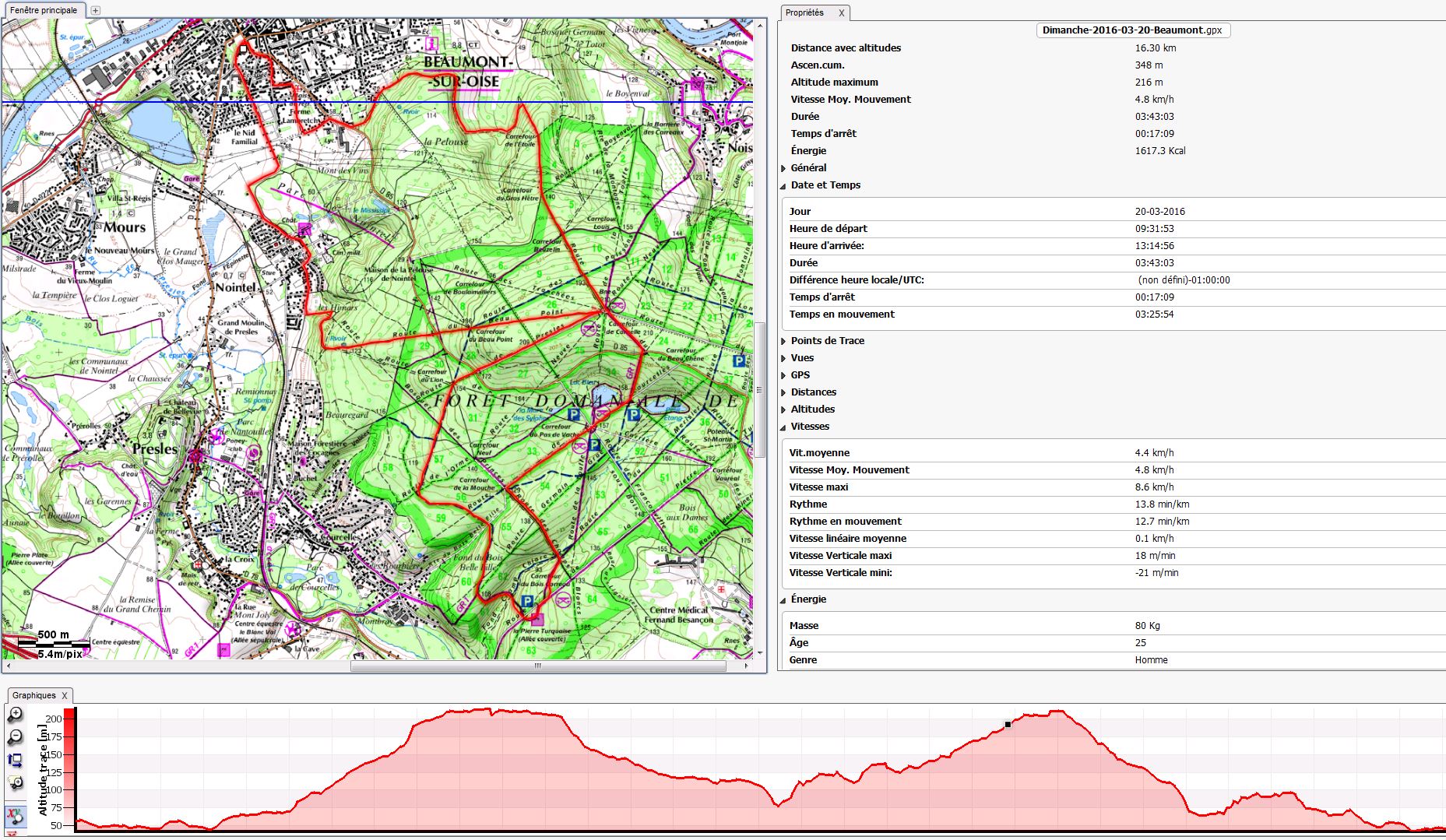The height and width of the screenshot is (840, 1446).
Task: Expand the Altitudes section
Action: click(x=784, y=409)
